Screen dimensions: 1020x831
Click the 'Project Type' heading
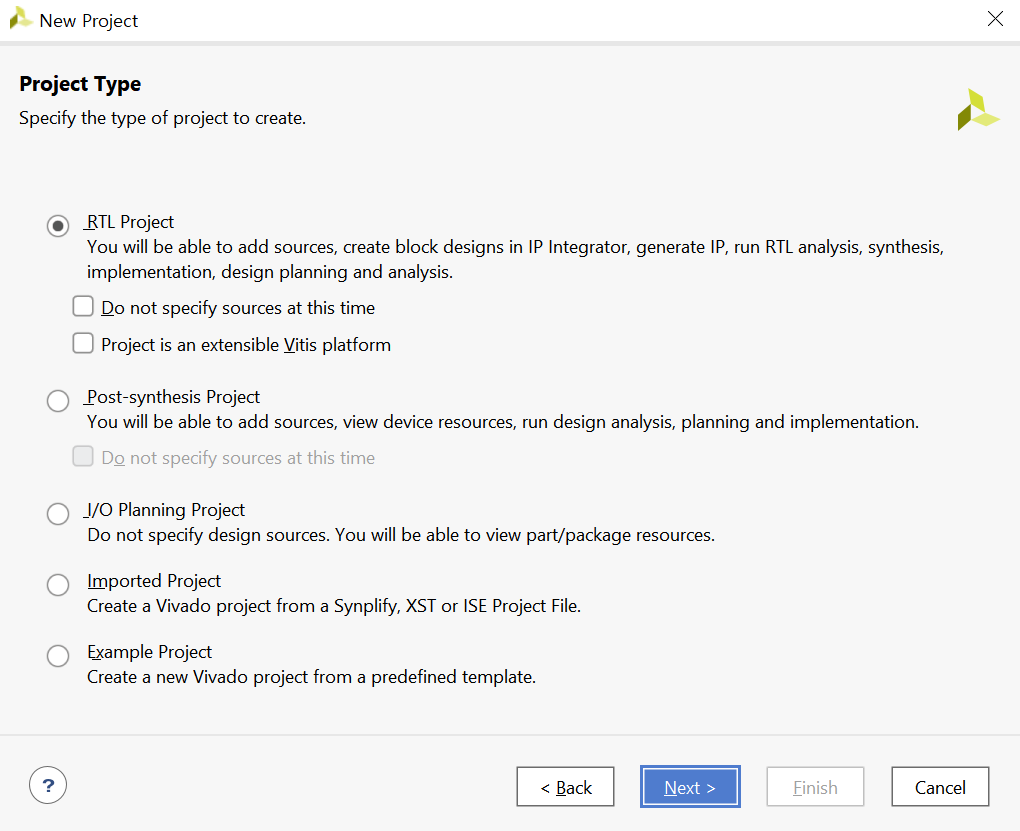point(80,84)
